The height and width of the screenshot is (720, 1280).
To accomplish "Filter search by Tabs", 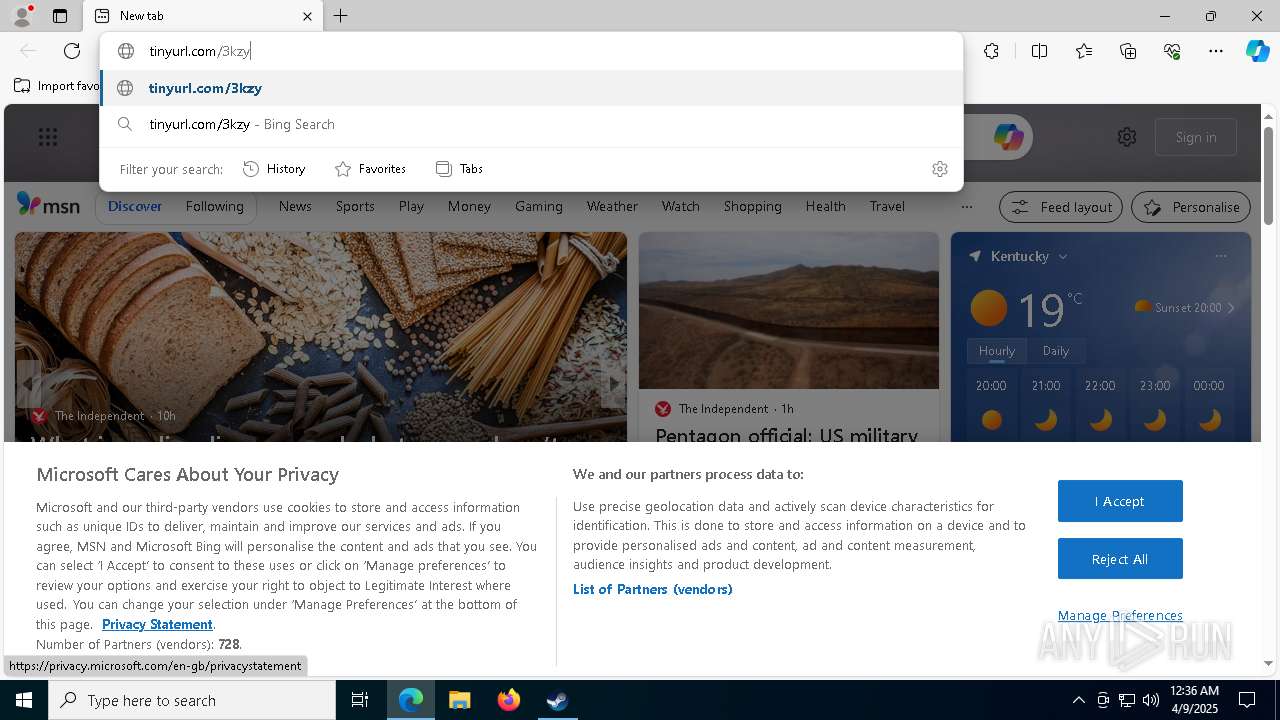I will (x=459, y=169).
